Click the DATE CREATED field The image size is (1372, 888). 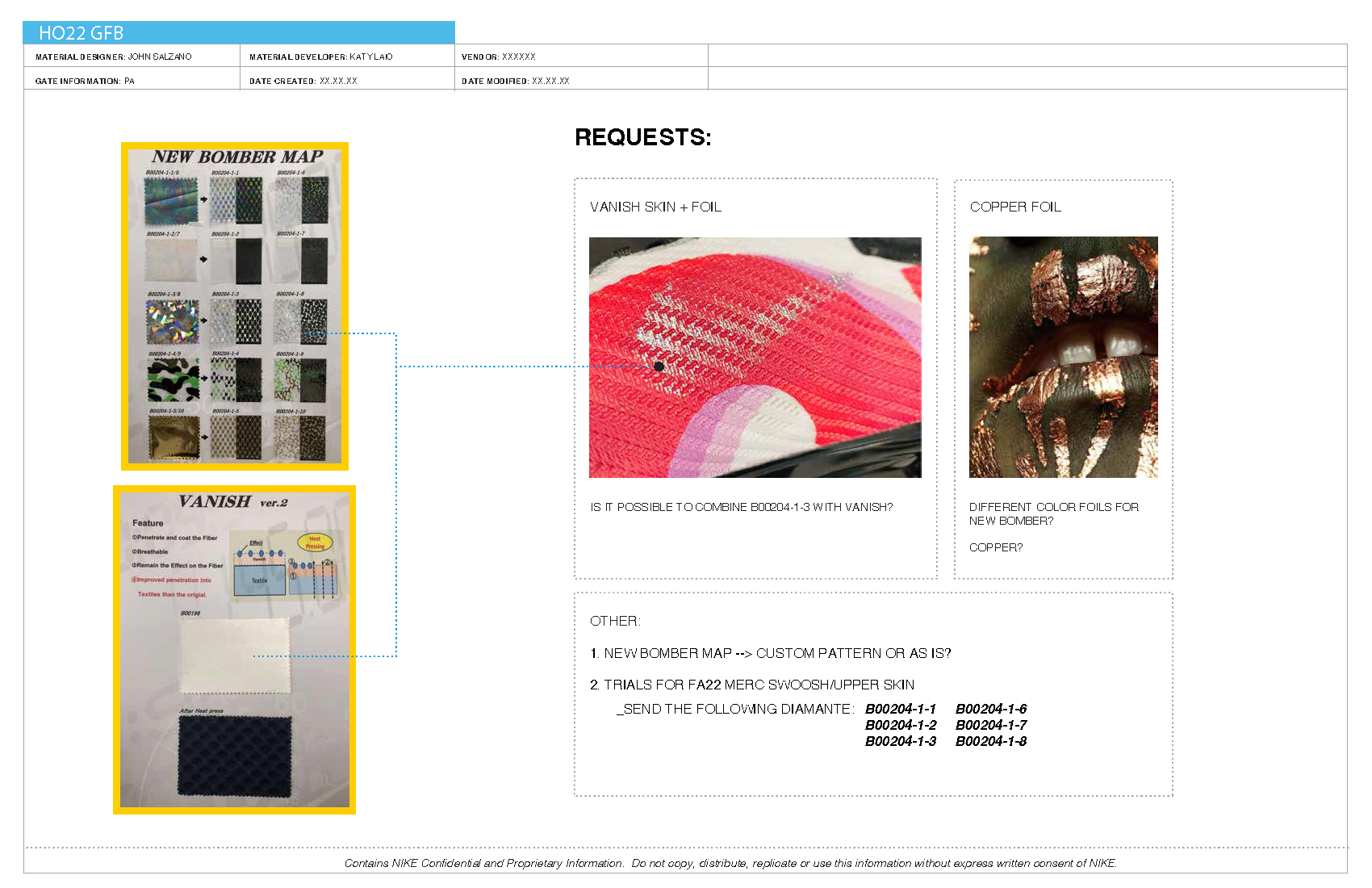point(303,81)
